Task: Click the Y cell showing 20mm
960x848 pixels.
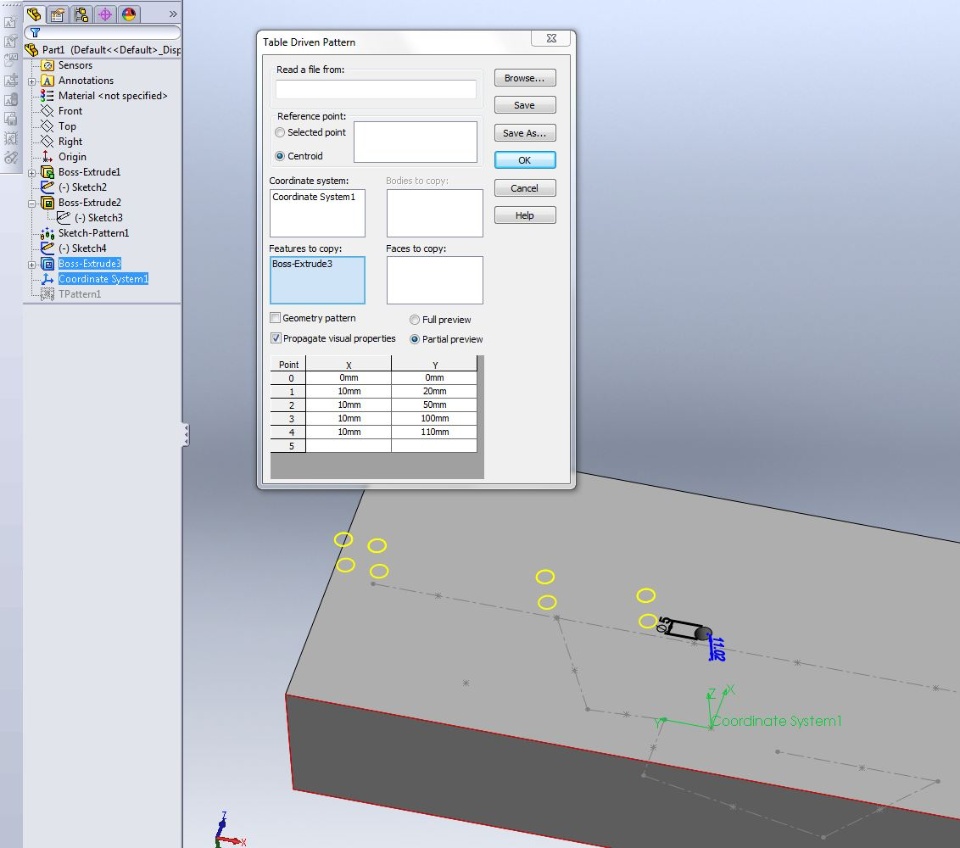Action: click(x=434, y=391)
